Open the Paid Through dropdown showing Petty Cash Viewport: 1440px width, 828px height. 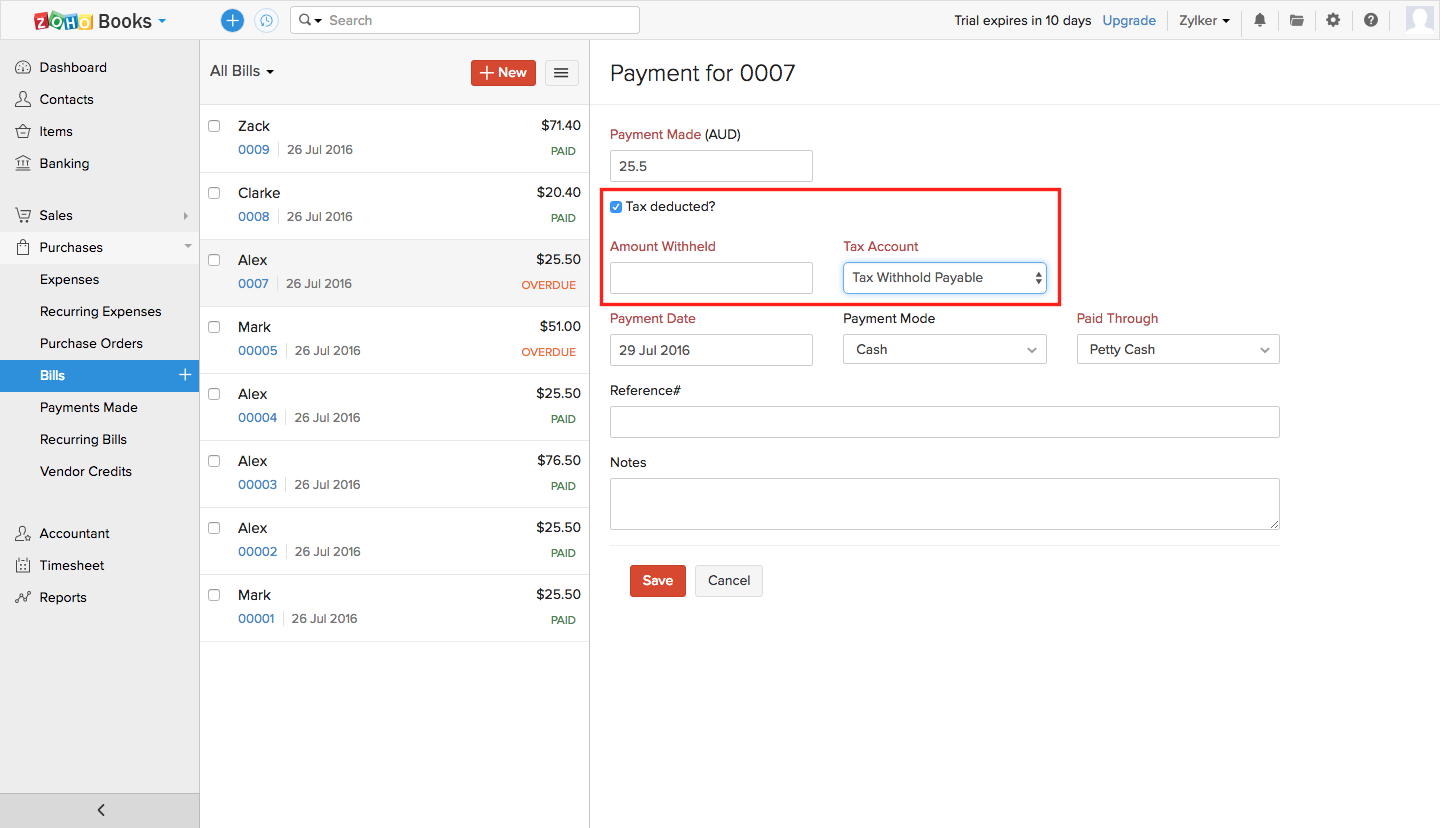1177,349
